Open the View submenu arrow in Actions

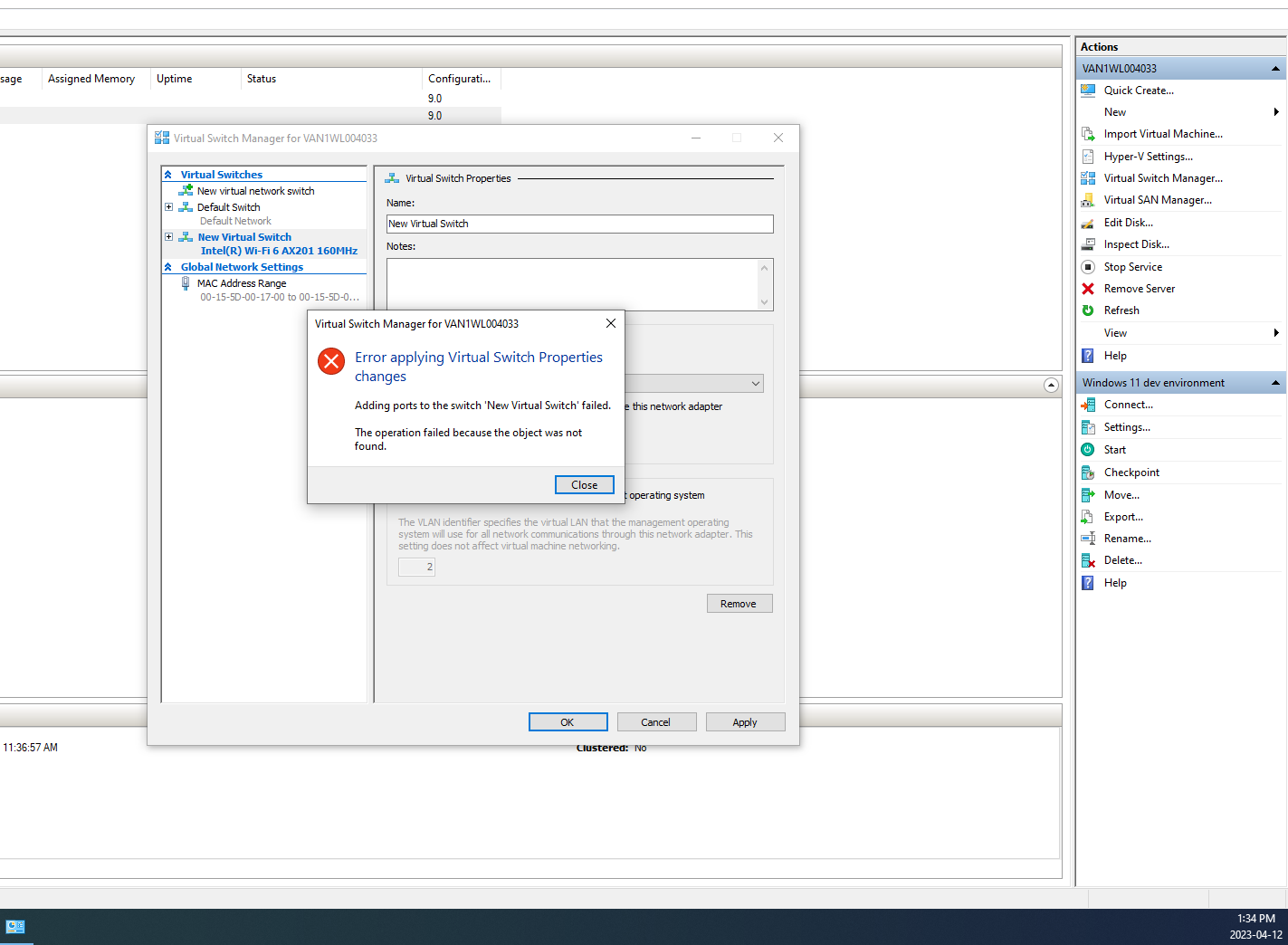click(1276, 333)
